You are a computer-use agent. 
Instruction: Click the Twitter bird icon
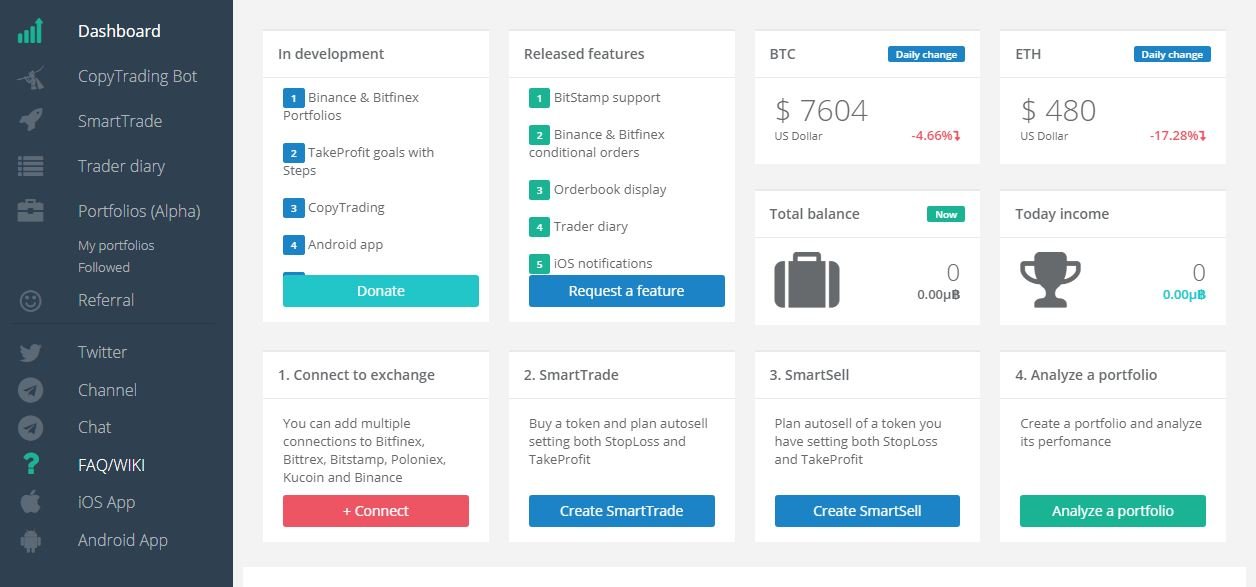[30, 352]
